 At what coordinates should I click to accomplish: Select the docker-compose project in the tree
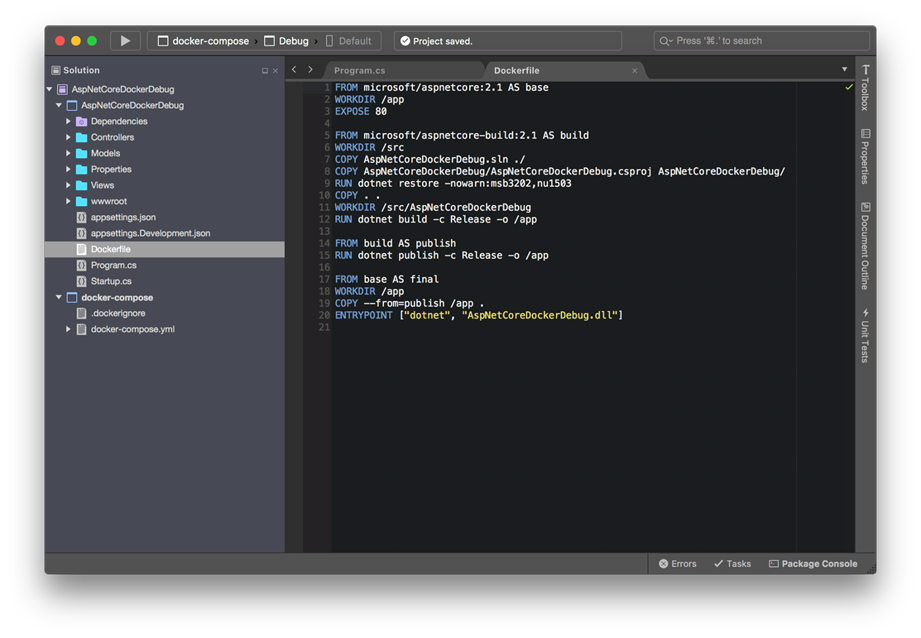117,297
